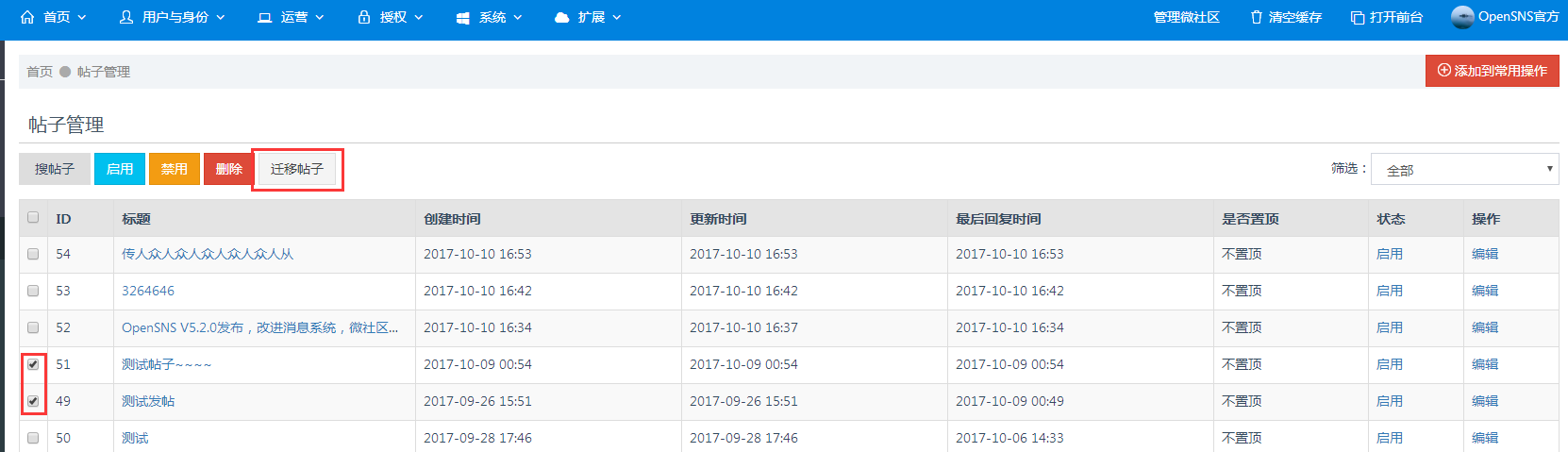Viewport: 1568px width, 452px height.
Task: Click 编辑 for post ID 53
Action: click(x=1485, y=291)
